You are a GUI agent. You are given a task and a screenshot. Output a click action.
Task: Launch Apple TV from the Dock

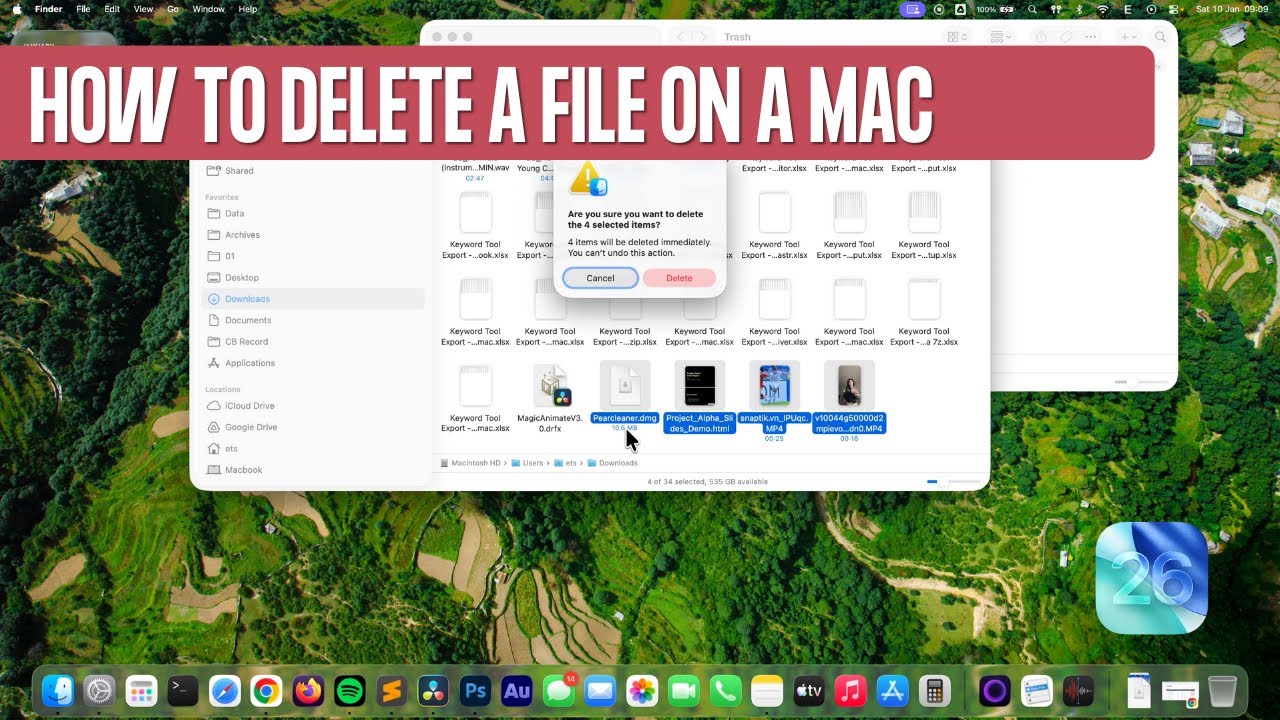pos(808,691)
